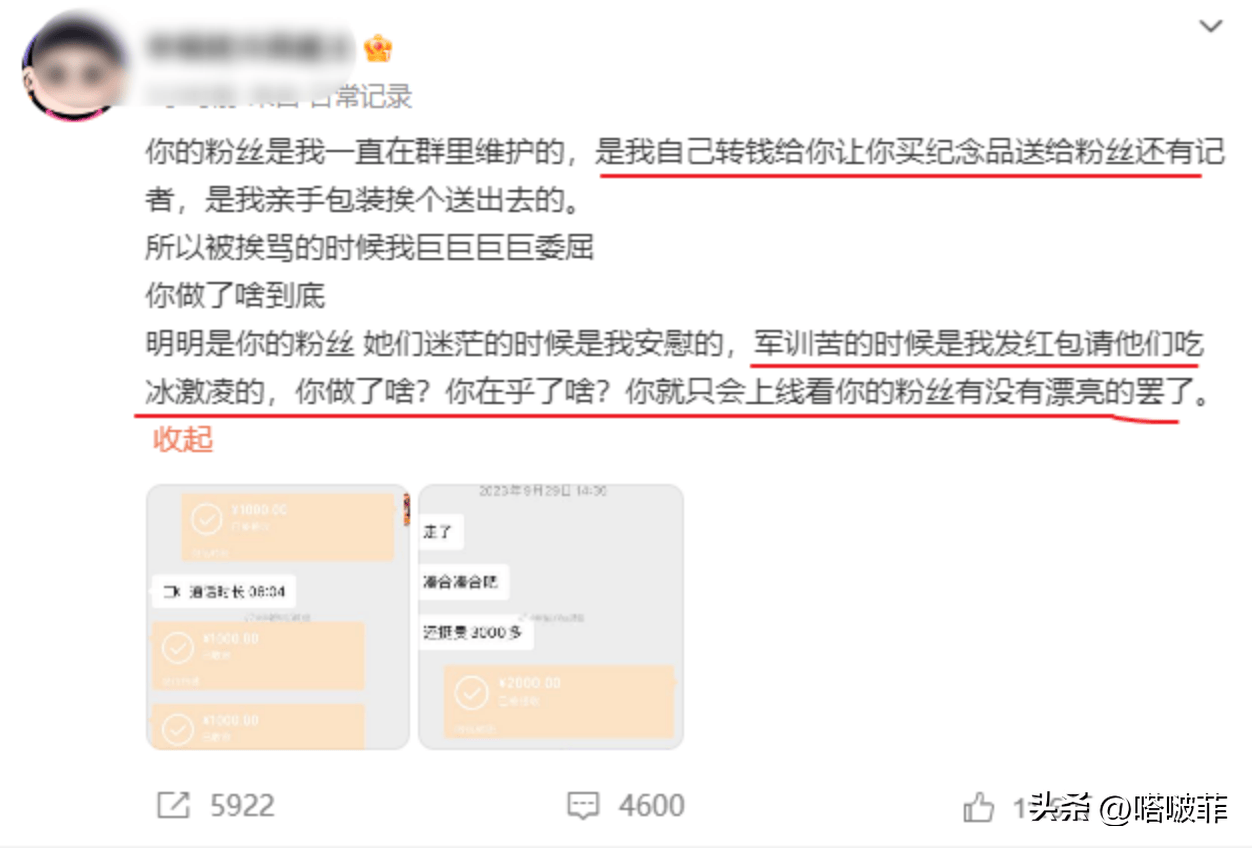This screenshot has width=1252, height=848.
Task: Click the thumbs-up like icon
Action: pos(979,807)
